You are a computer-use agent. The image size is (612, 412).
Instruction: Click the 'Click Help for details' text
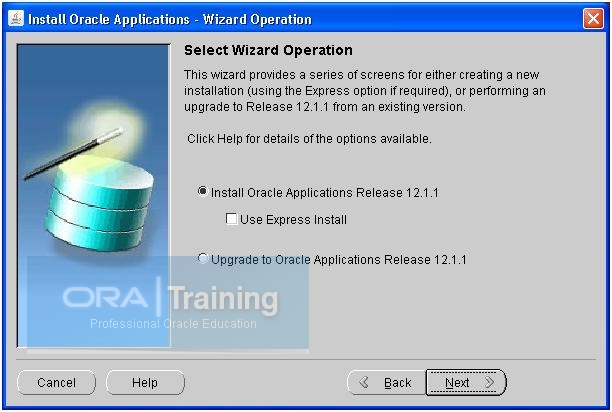click(309, 139)
